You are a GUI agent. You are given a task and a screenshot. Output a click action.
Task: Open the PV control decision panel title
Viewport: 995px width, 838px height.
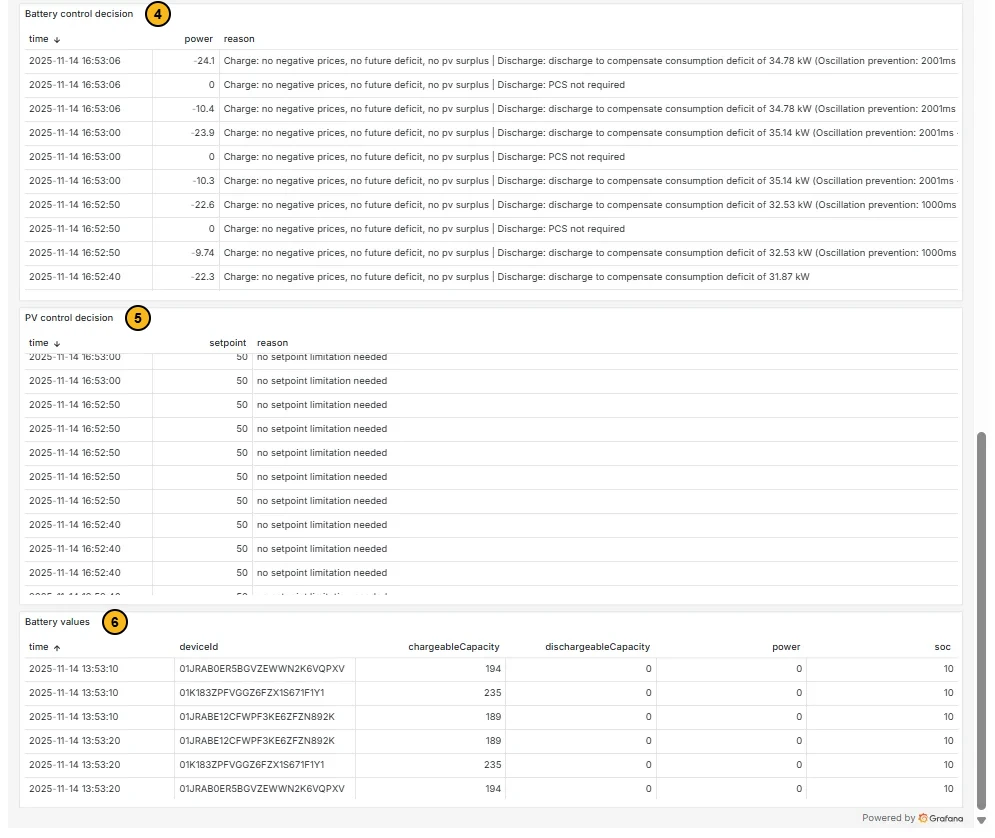69,317
